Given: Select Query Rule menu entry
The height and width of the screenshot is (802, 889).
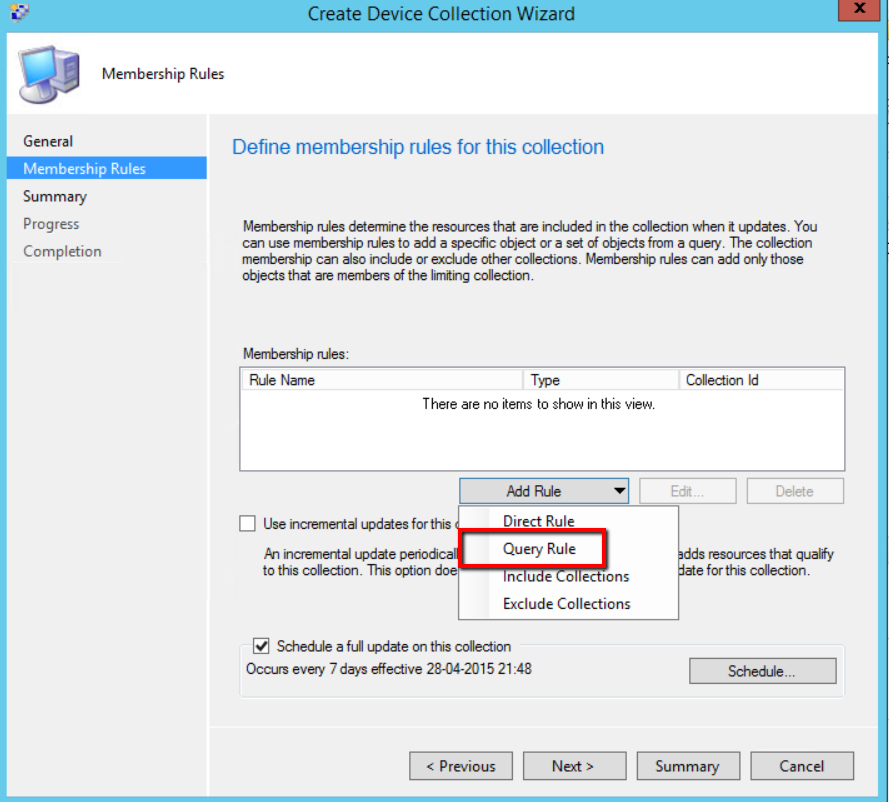Looking at the screenshot, I should point(539,549).
